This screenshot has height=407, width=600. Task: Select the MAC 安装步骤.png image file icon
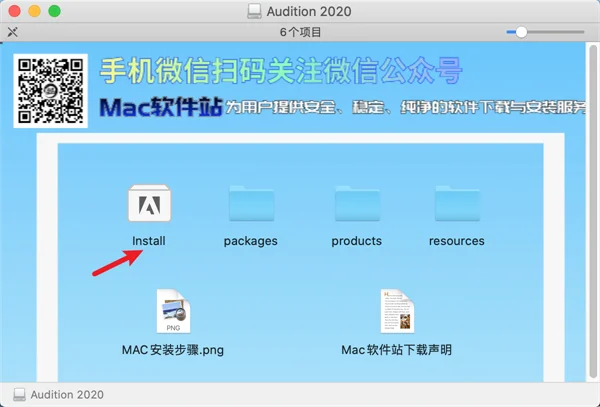click(173, 311)
